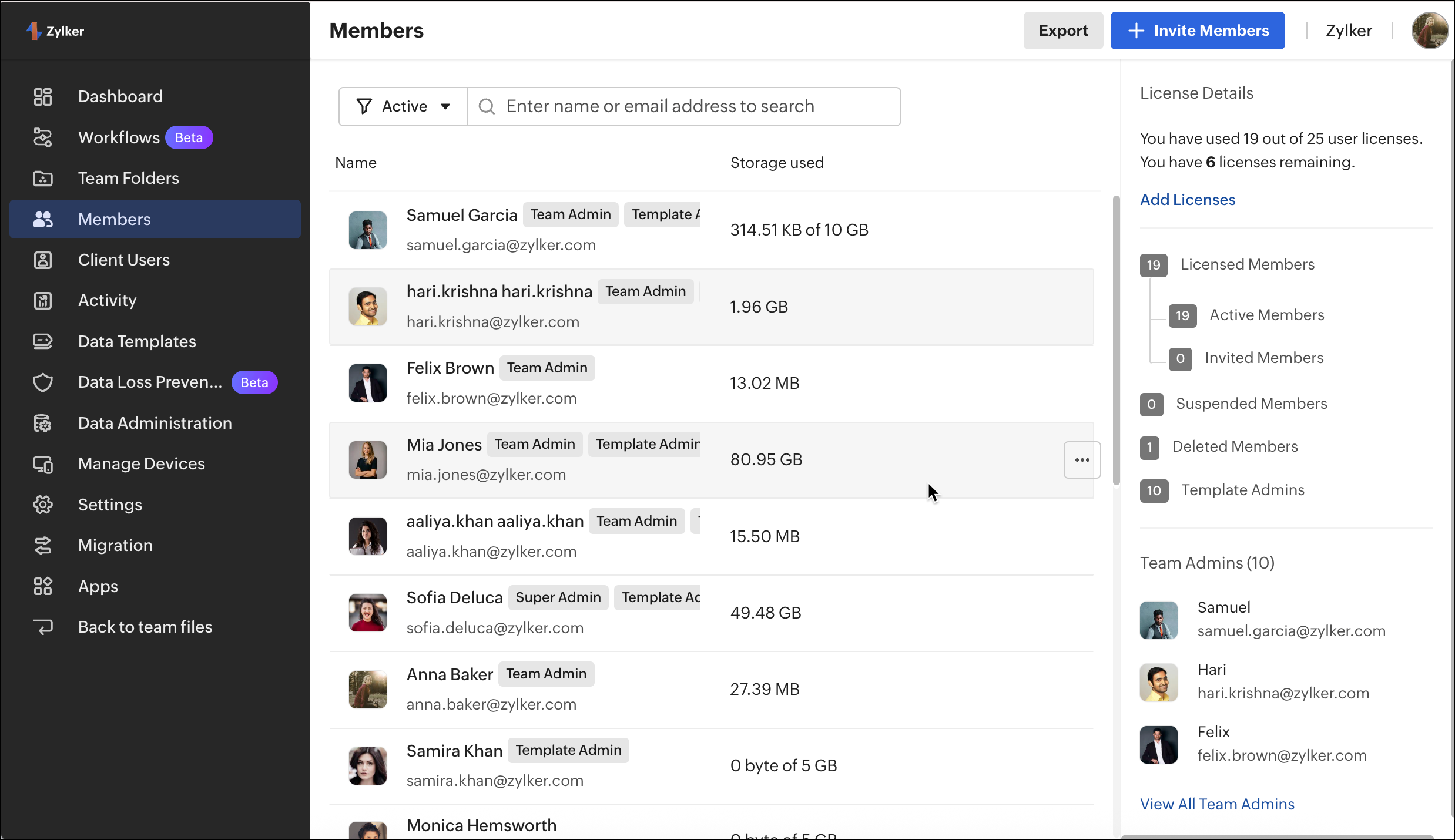Open Workflows via its sidebar icon
1455x840 pixels.
pyautogui.click(x=43, y=137)
